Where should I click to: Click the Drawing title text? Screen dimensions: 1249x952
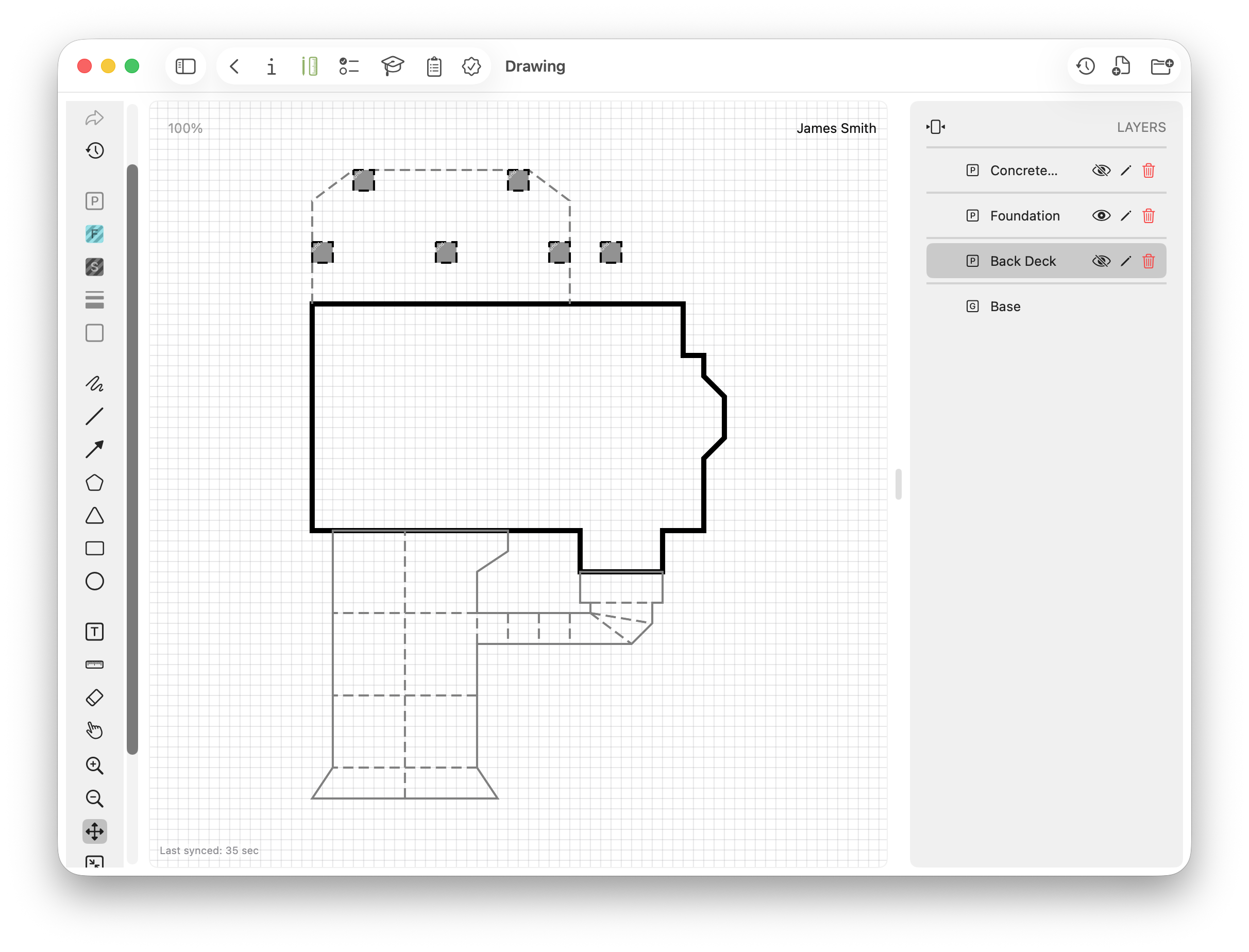click(x=535, y=66)
